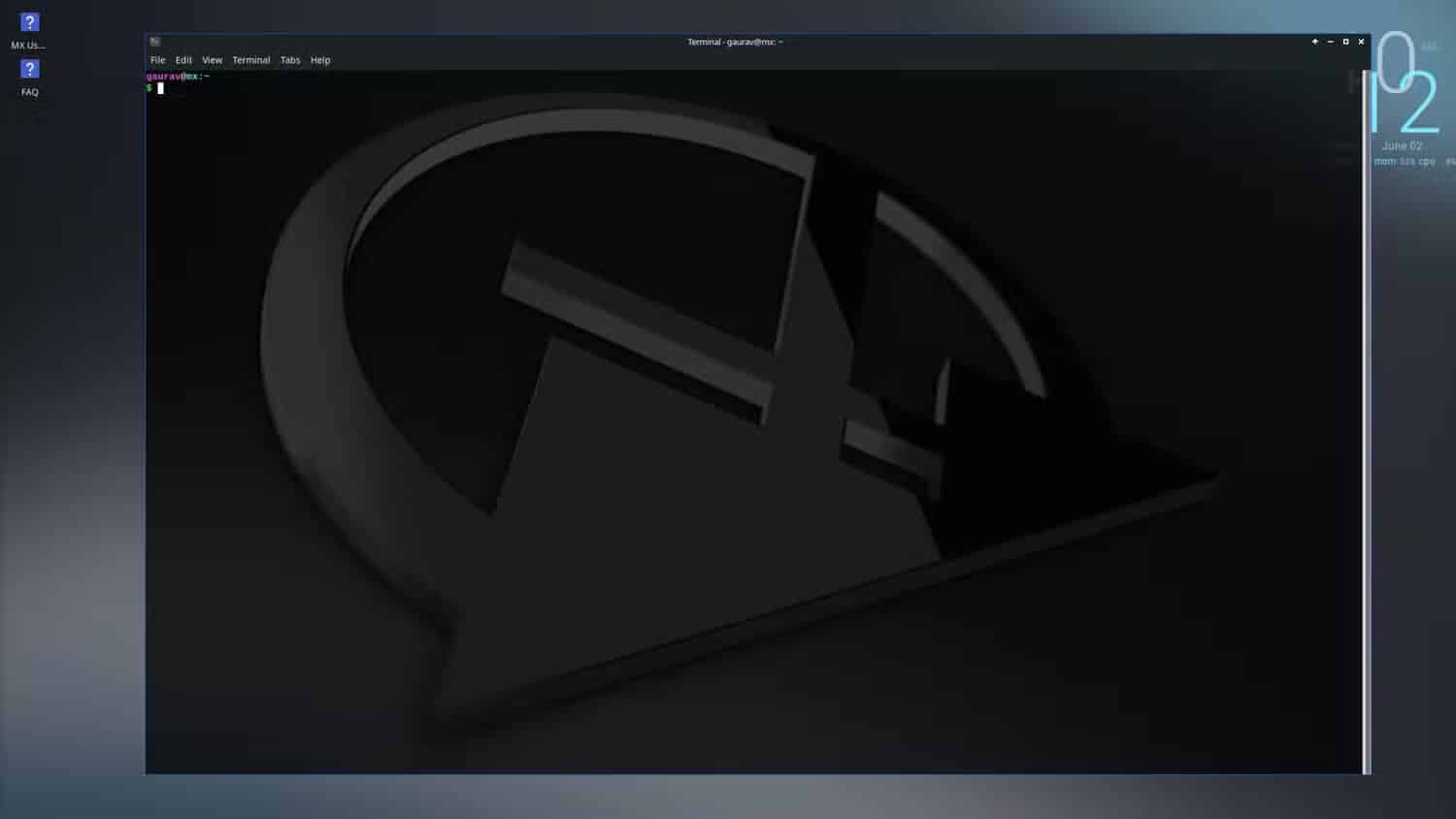Open the MX User Manual desktop icon
This screenshot has width=1456, height=819.
point(29,30)
